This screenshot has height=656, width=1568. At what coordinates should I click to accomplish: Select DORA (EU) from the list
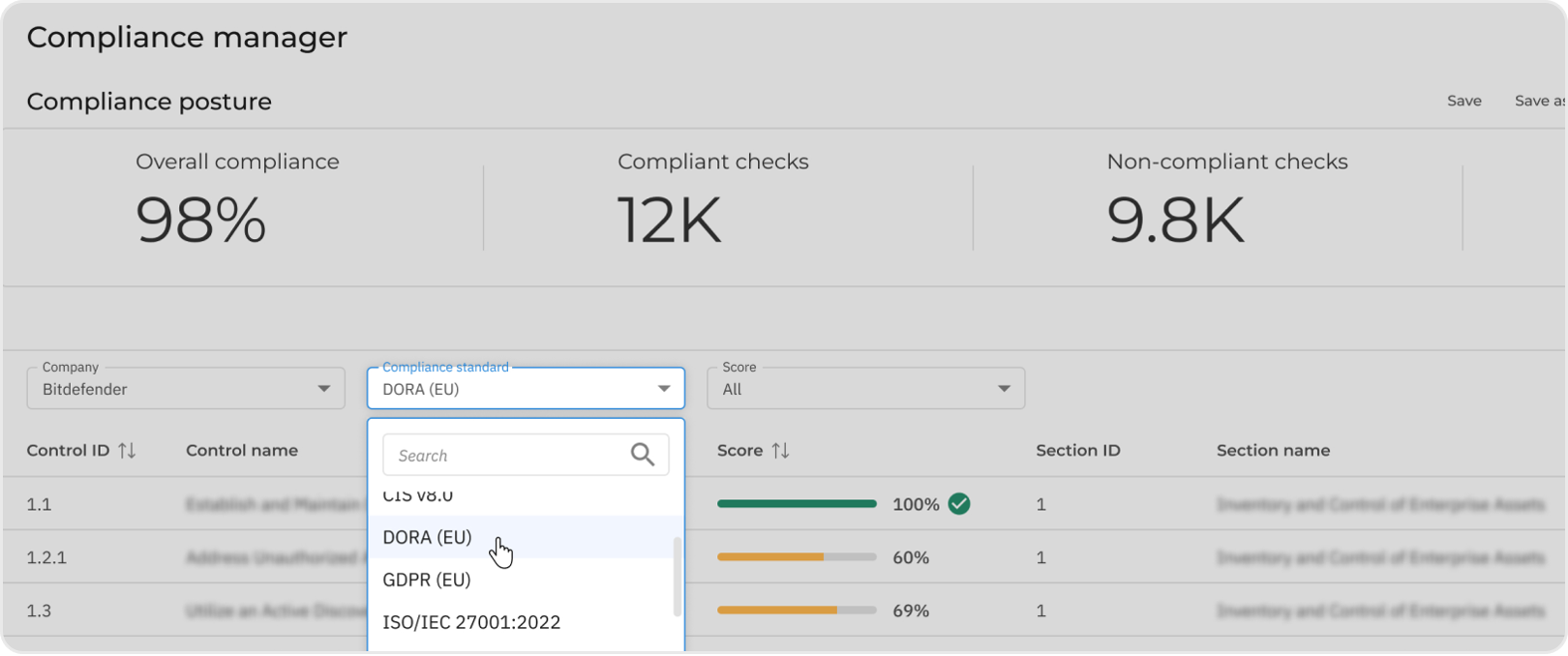point(427,537)
